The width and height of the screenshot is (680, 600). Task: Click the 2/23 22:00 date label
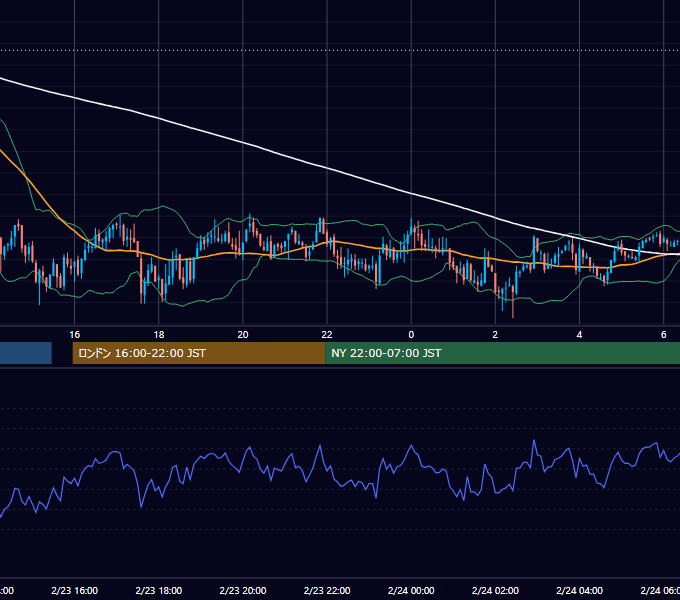click(327, 590)
